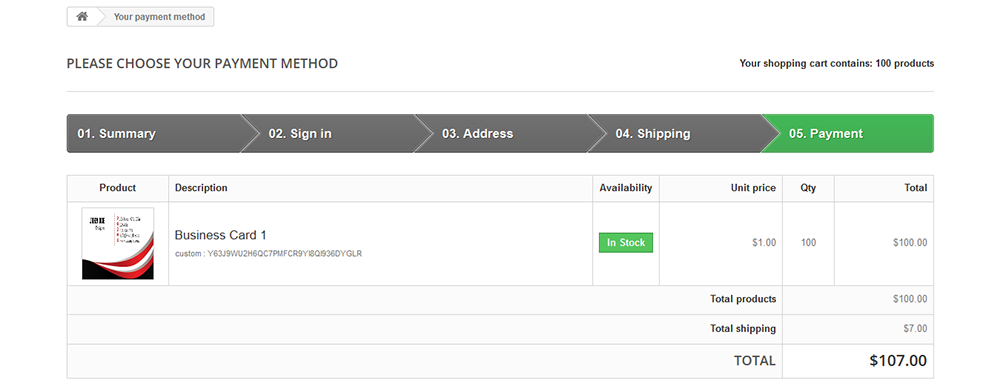Click the quantity value 100
This screenshot has width=1000, height=390.
point(808,243)
